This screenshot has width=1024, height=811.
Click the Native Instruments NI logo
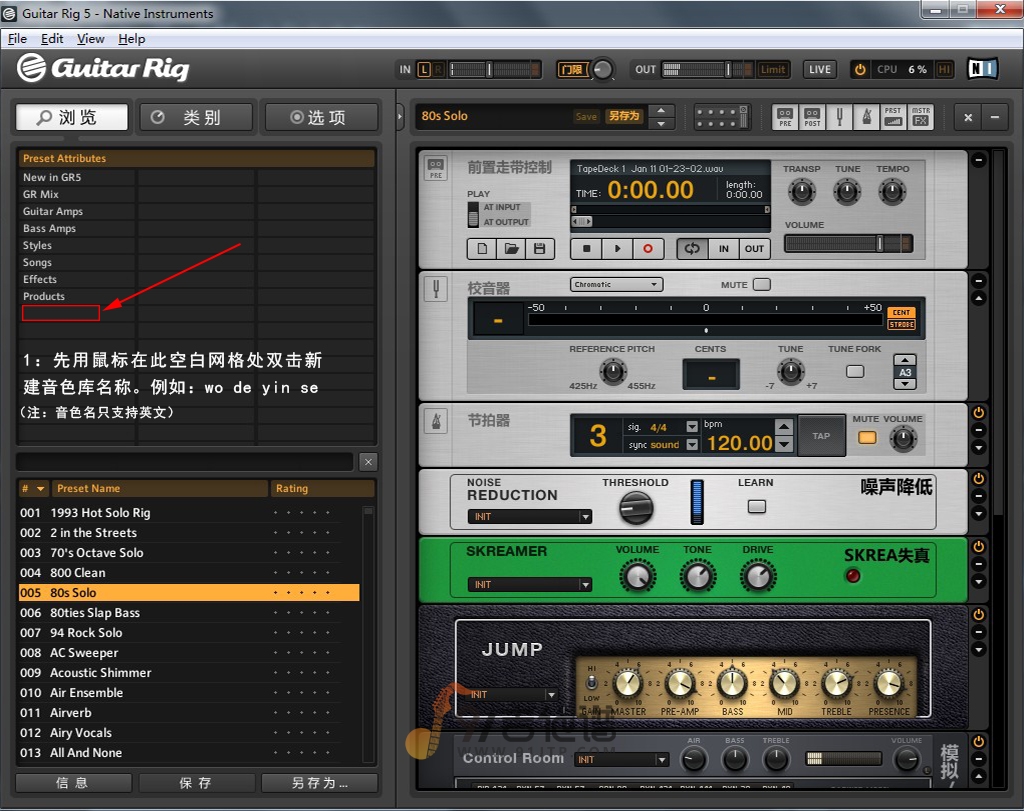[982, 69]
